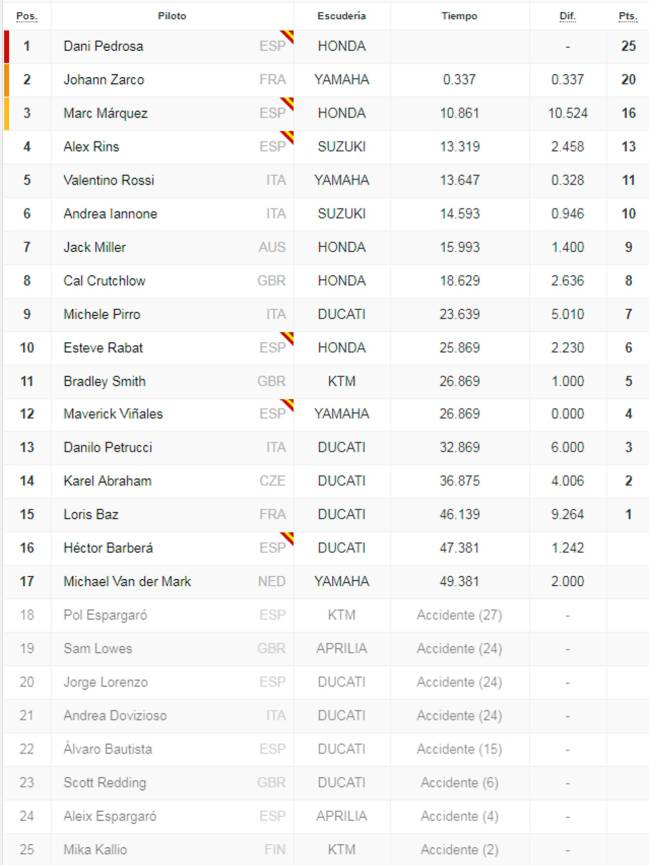Screen dimensions: 649x865
Task: Click the Tiempo column header
Action: coord(459,17)
